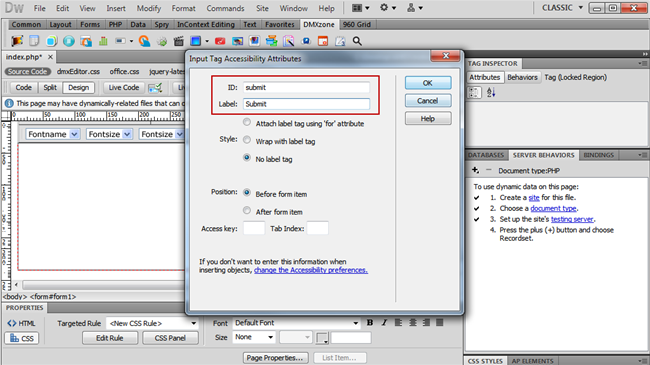Click the first DMXzone toolbar icon
Viewport: 650px width, 365px height.
click(x=17, y=41)
